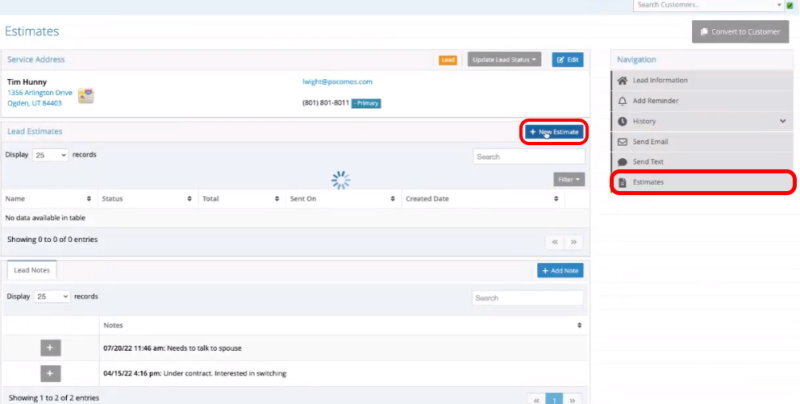800x404 pixels.
Task: Expand the History chevron in Navigation
Action: [x=782, y=121]
